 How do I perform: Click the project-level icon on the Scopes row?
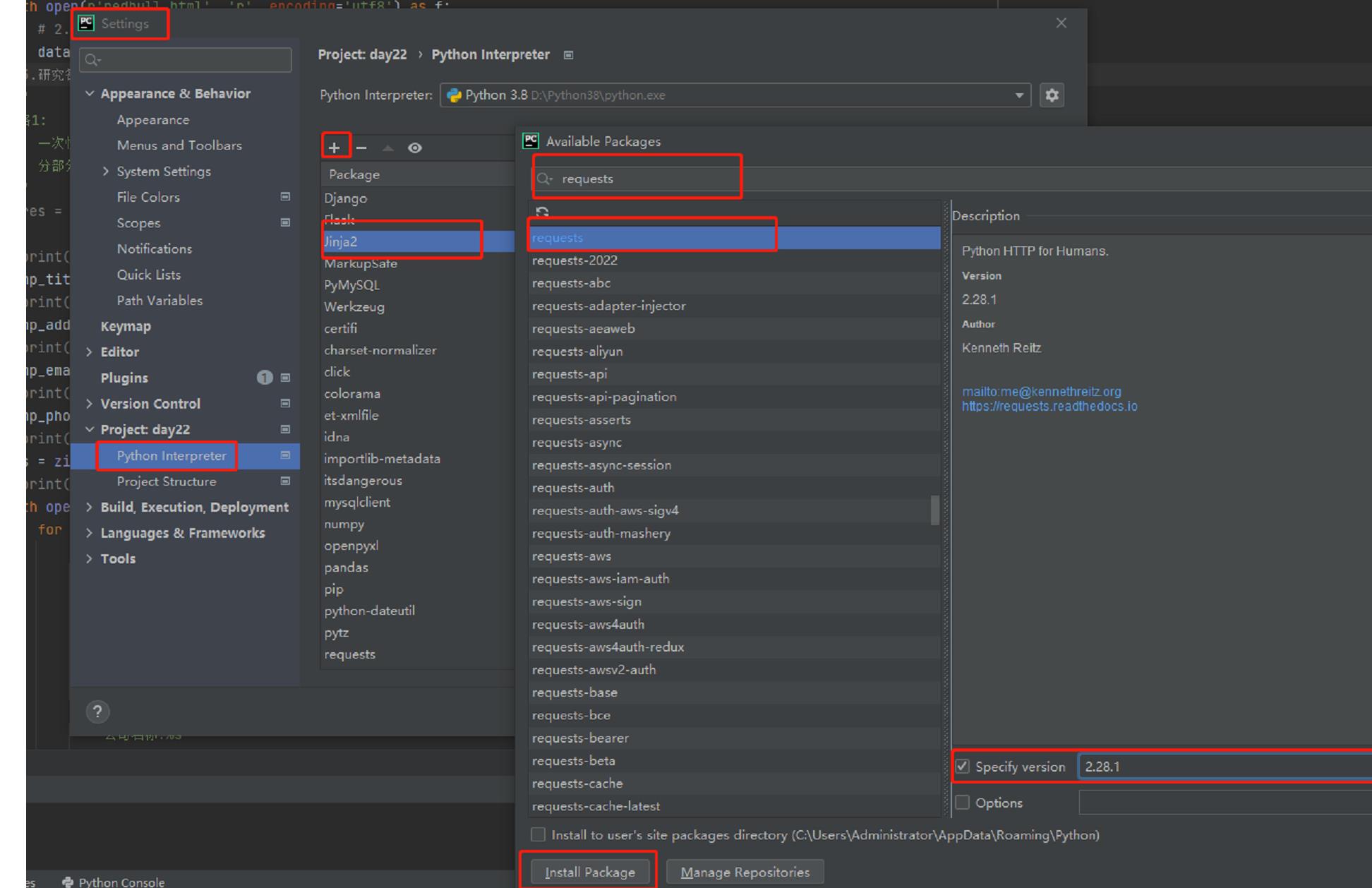pos(285,222)
